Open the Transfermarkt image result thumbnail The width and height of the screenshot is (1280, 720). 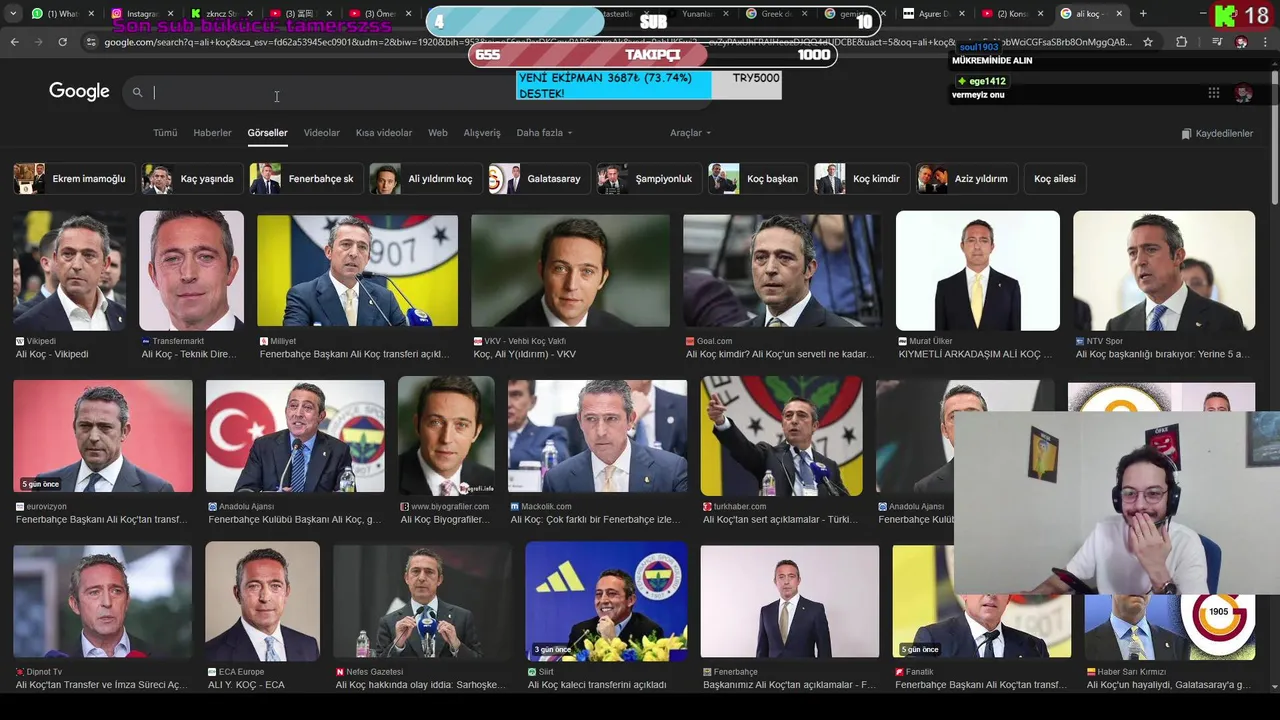click(x=191, y=270)
